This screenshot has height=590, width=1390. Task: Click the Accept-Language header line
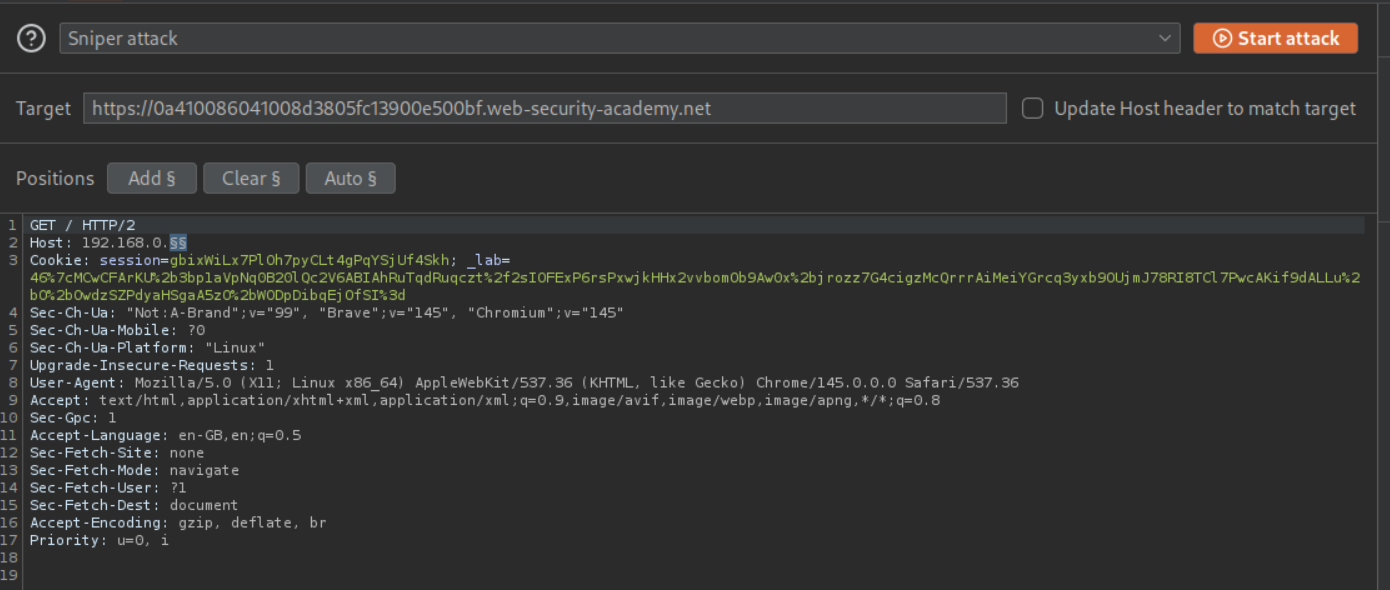click(x=165, y=435)
